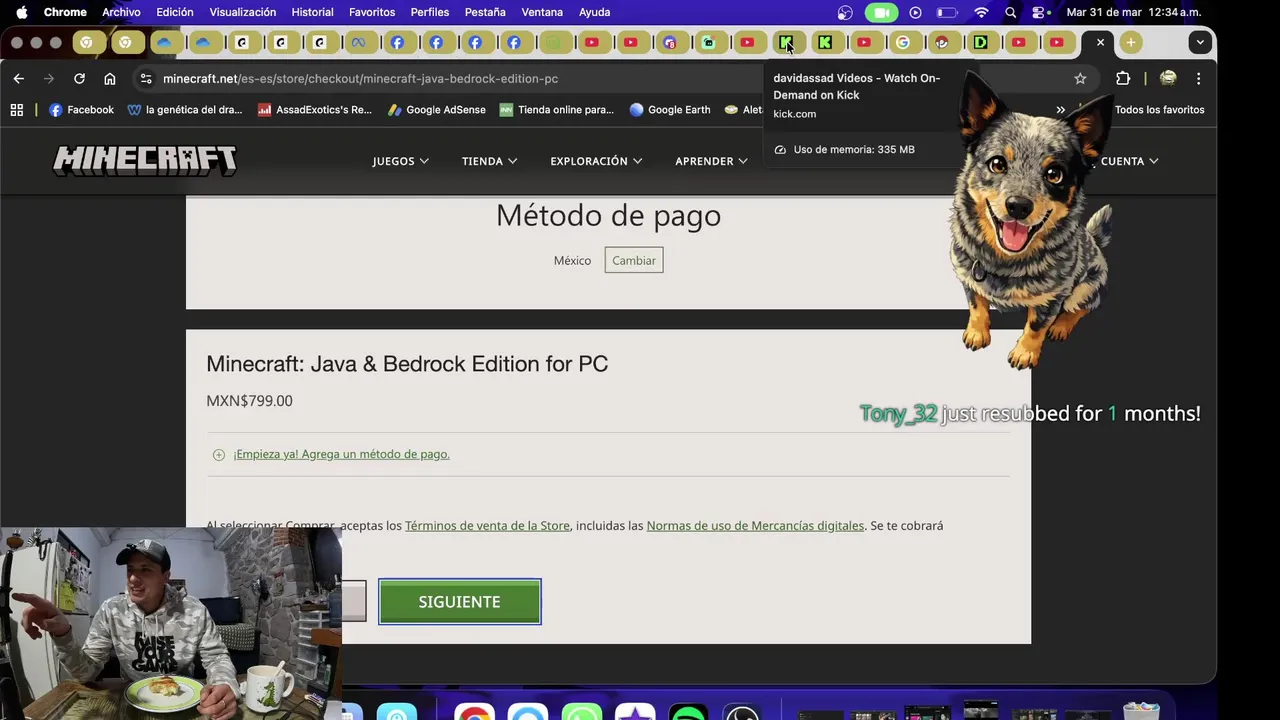Open the Chrome extensions puzzle icon
The width and height of the screenshot is (1280, 720).
click(x=1123, y=78)
